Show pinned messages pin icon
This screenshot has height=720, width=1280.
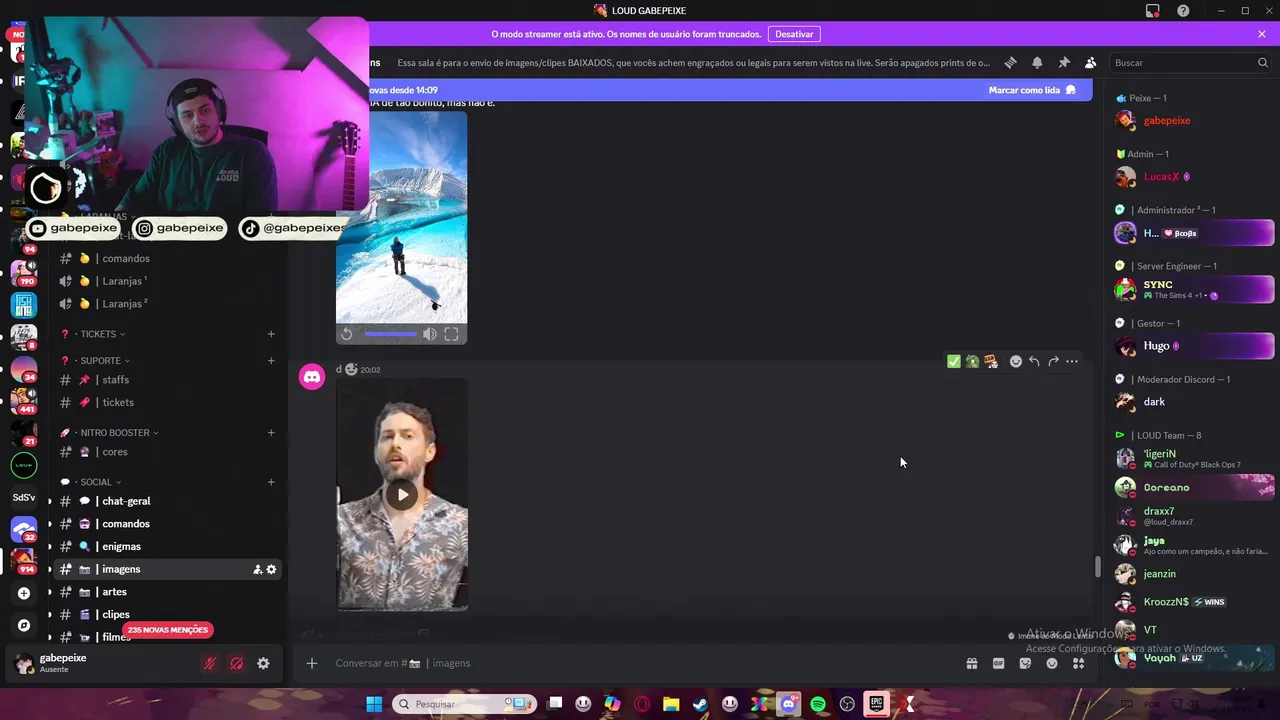point(1064,62)
